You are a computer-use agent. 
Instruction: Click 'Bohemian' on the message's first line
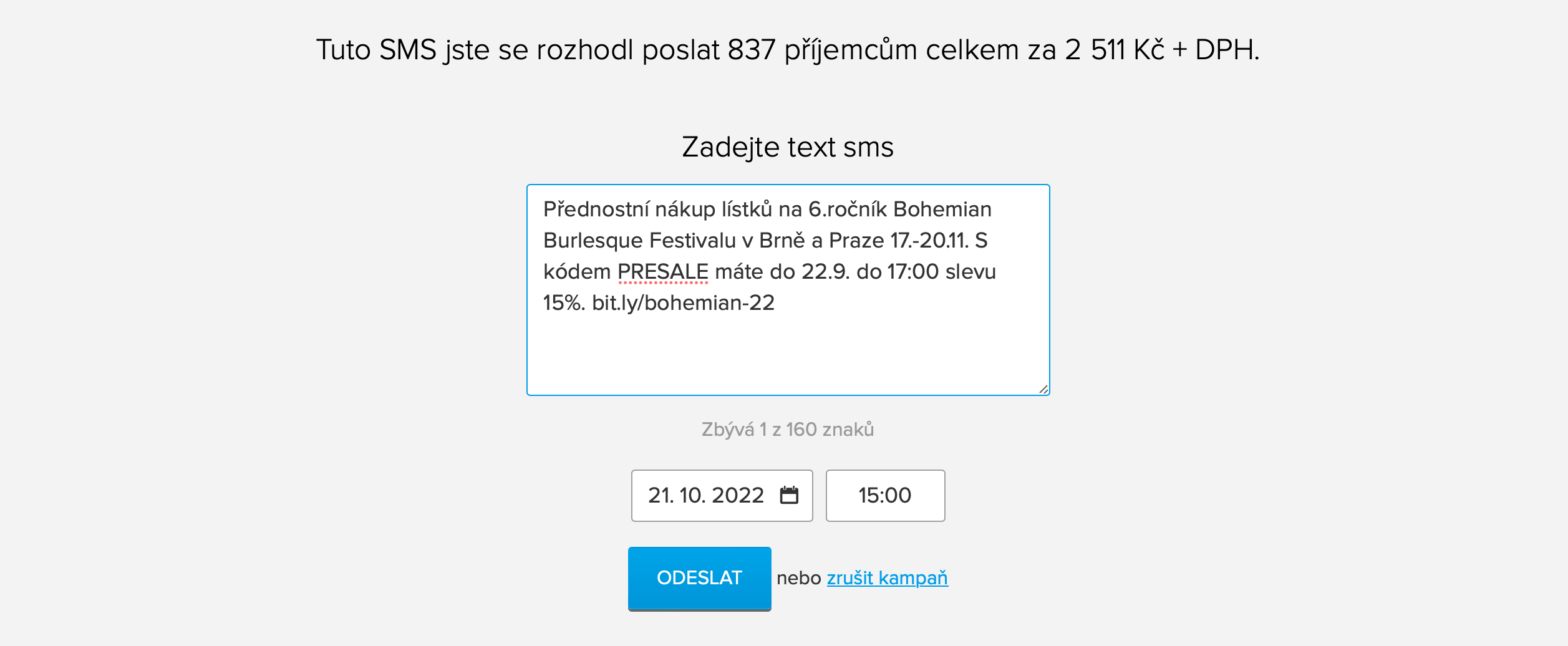[x=942, y=210]
